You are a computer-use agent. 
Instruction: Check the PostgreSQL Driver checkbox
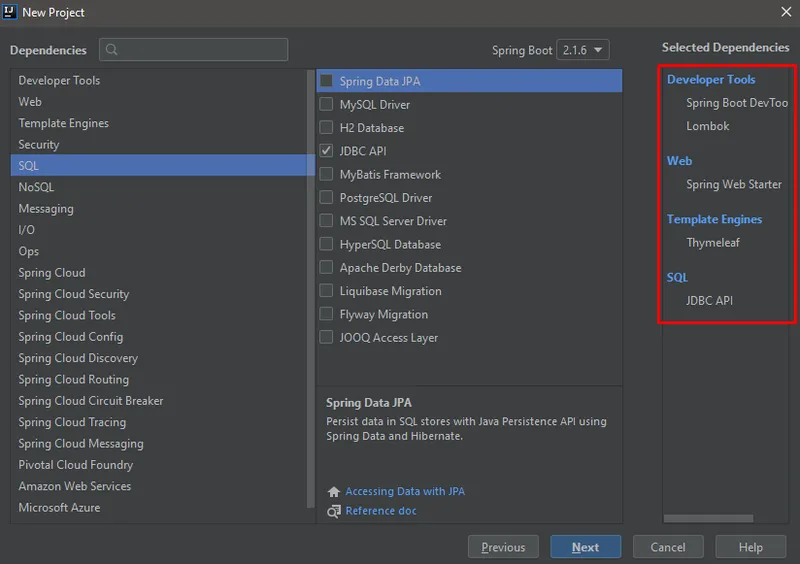(x=326, y=197)
